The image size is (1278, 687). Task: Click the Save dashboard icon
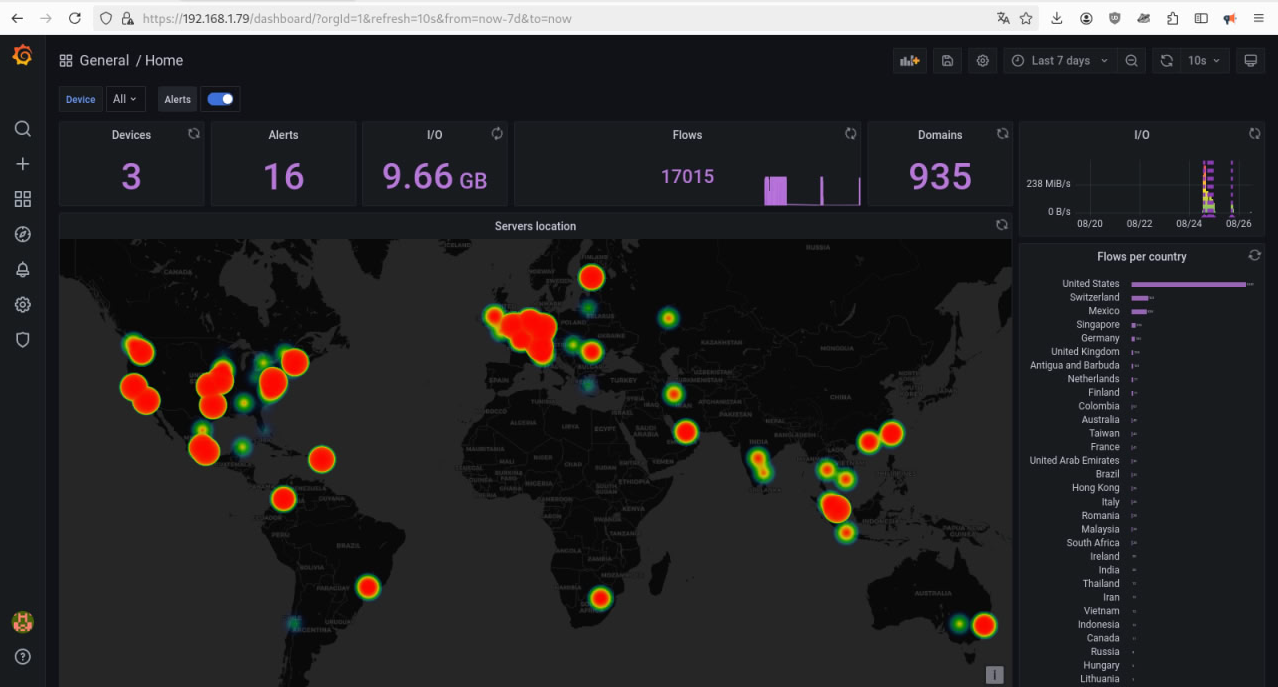pyautogui.click(x=947, y=61)
